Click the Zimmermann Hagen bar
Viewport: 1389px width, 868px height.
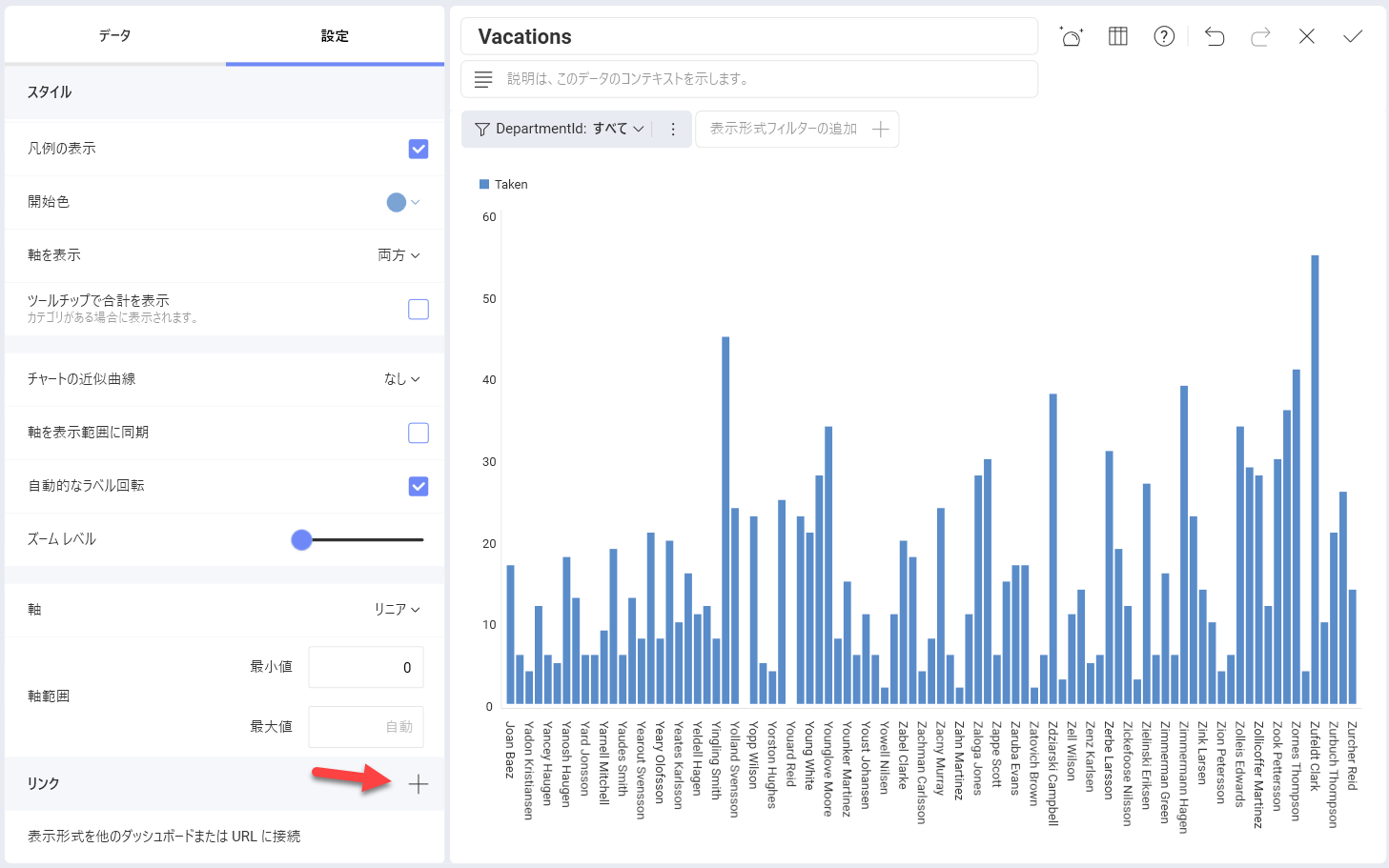[1184, 545]
